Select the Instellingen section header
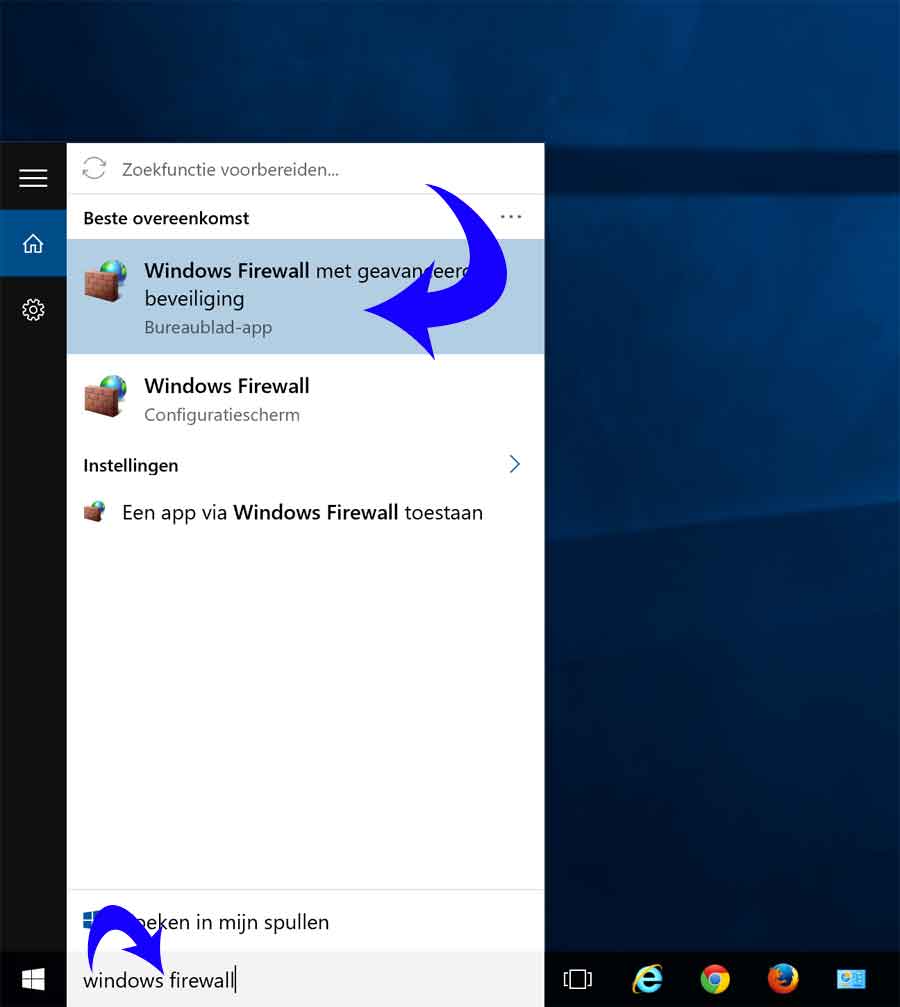This screenshot has width=900, height=1007. (130, 466)
